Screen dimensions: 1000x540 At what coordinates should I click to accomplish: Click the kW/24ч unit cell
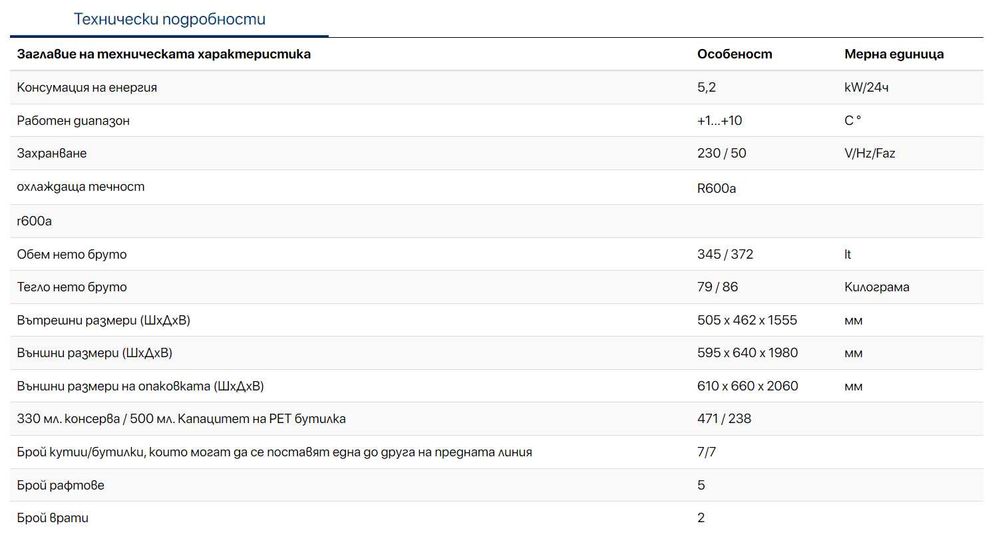pos(866,88)
